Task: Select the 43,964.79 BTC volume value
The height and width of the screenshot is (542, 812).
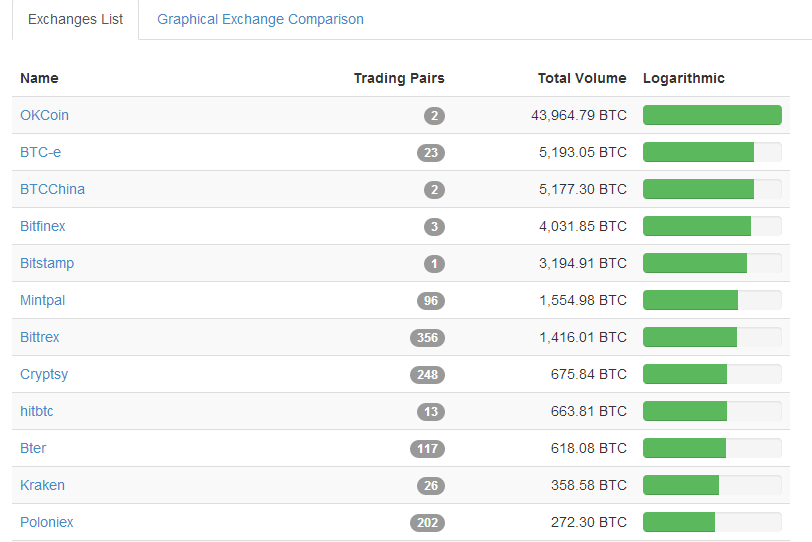Action: click(578, 115)
